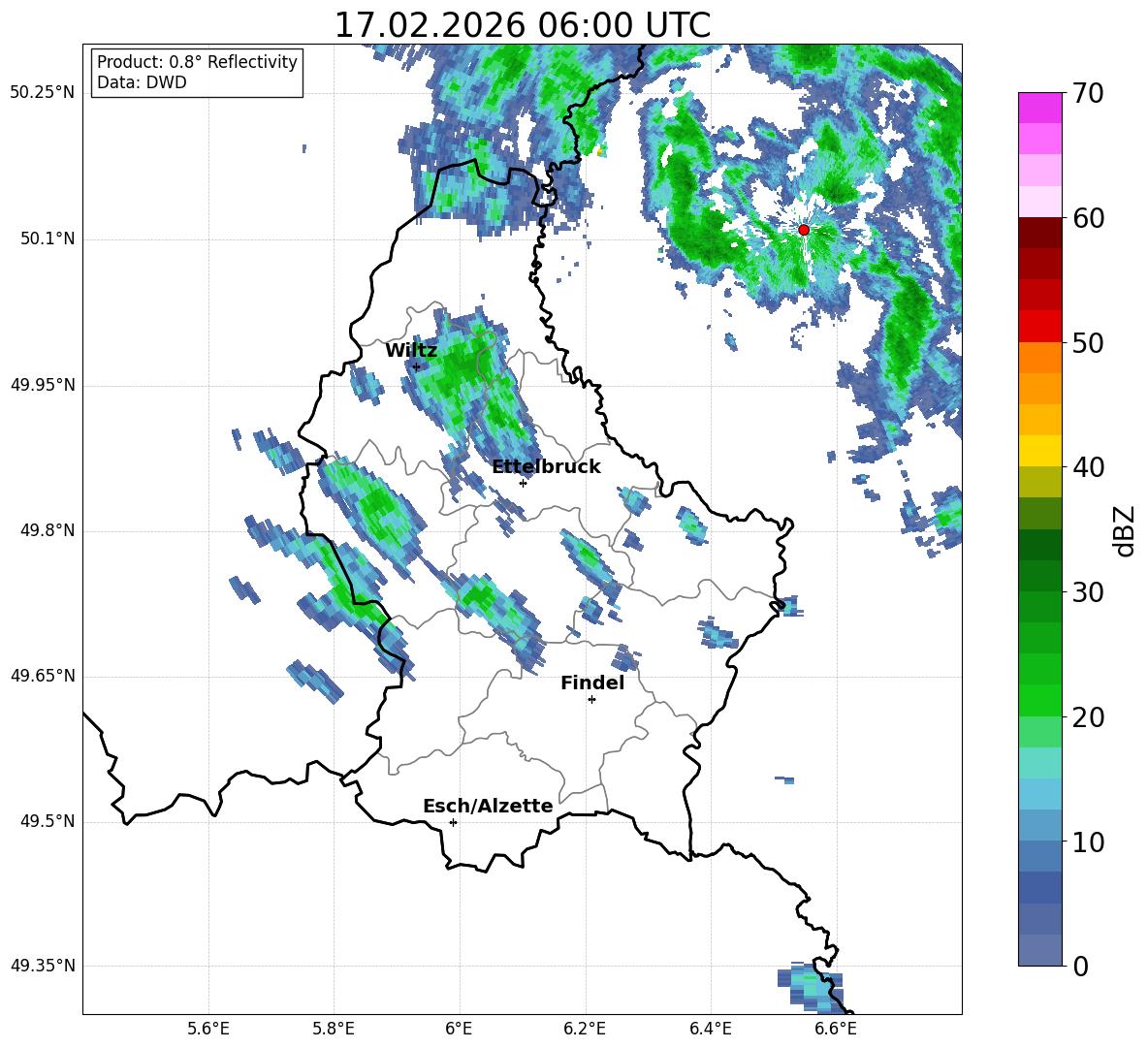Viewport: 1148px width, 1048px height.
Task: Click the '49.65°N' latitude tick label
Action: point(43,676)
